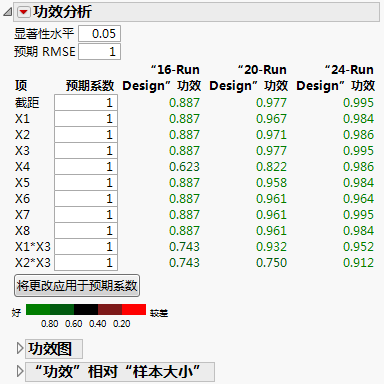Edit the 预期系数 field for X6
The image size is (384, 384).
pyautogui.click(x=86, y=199)
